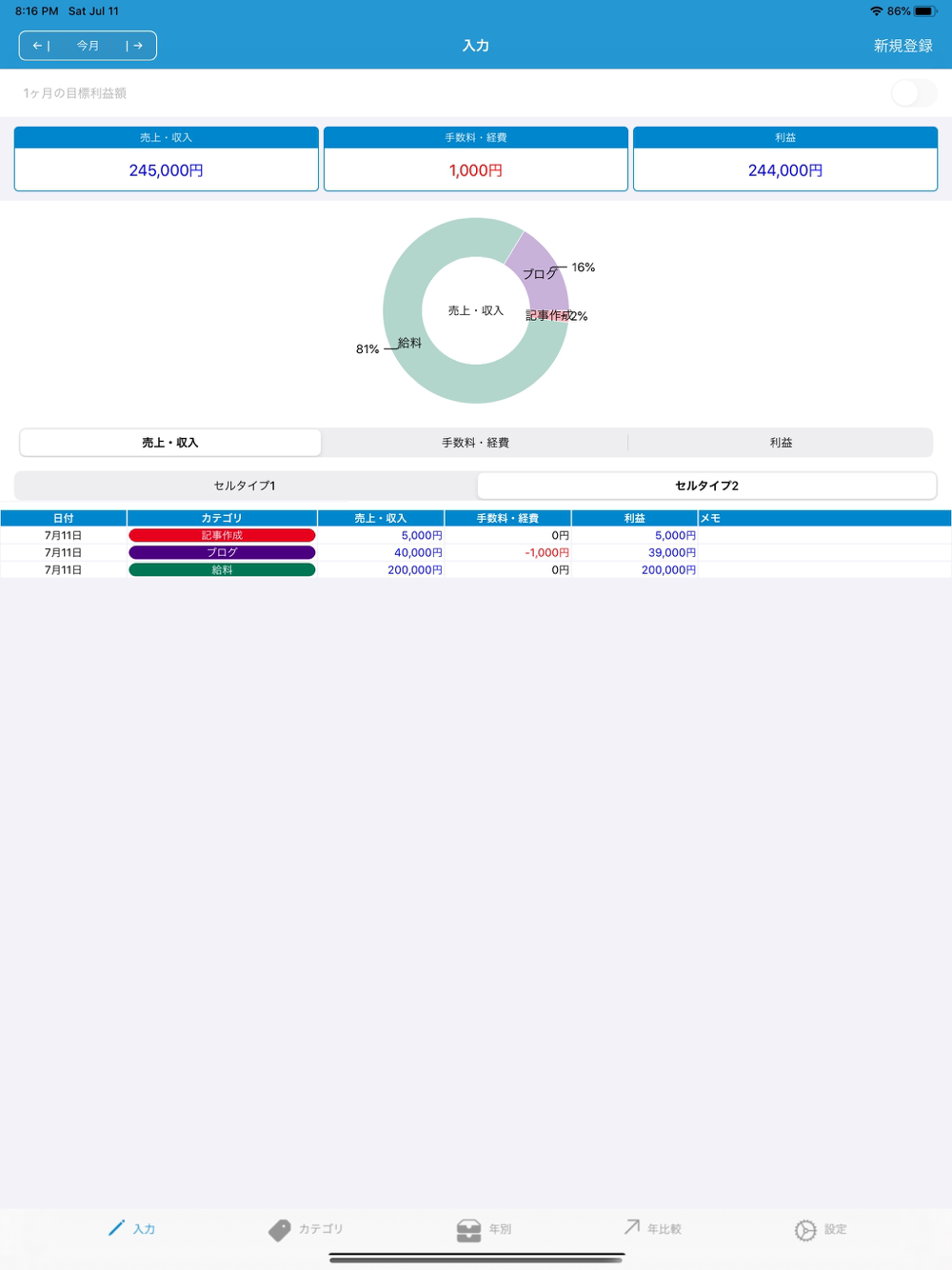
Task: Click 利益 table column header
Action: (x=635, y=519)
